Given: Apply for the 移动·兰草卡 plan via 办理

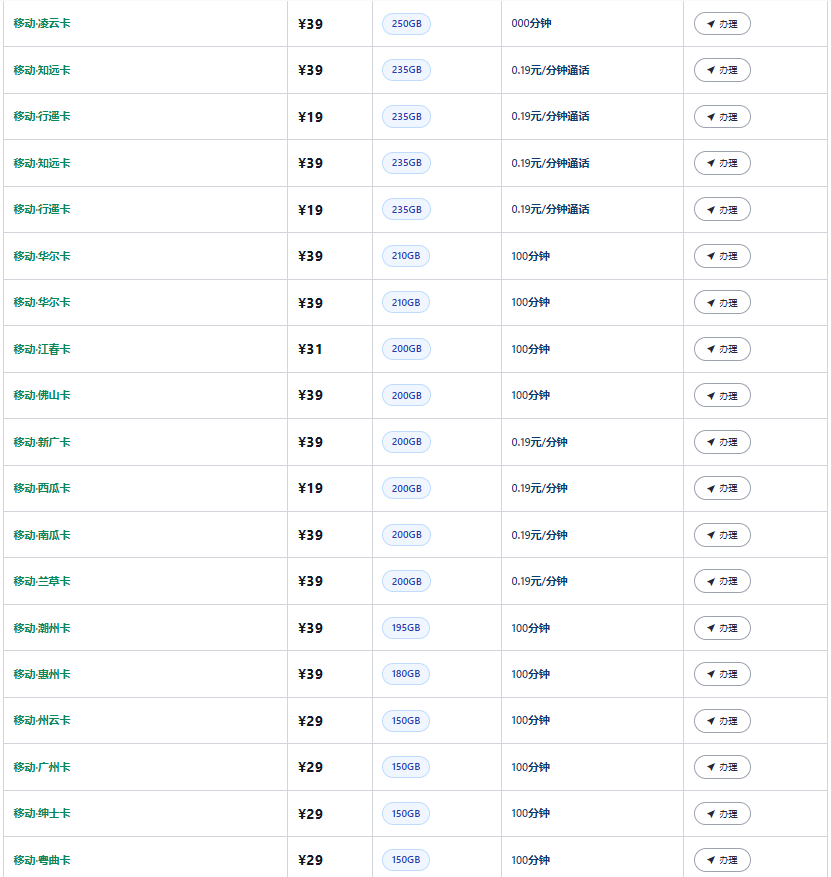Looking at the screenshot, I should pyautogui.click(x=722, y=581).
